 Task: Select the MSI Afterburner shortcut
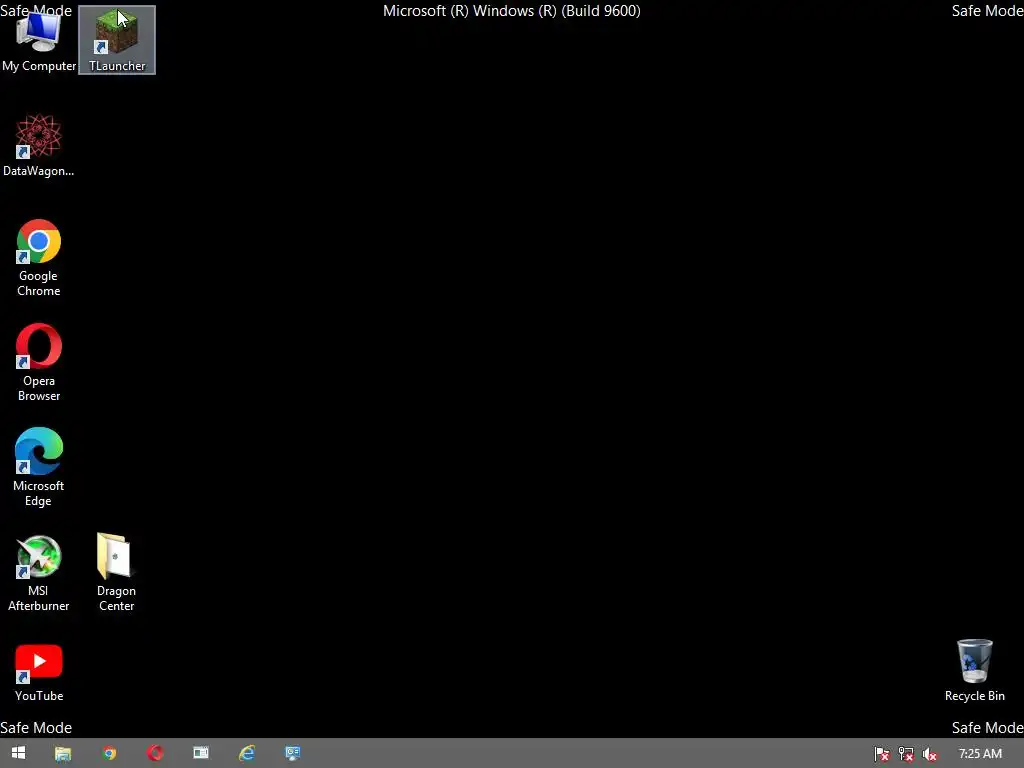(39, 573)
